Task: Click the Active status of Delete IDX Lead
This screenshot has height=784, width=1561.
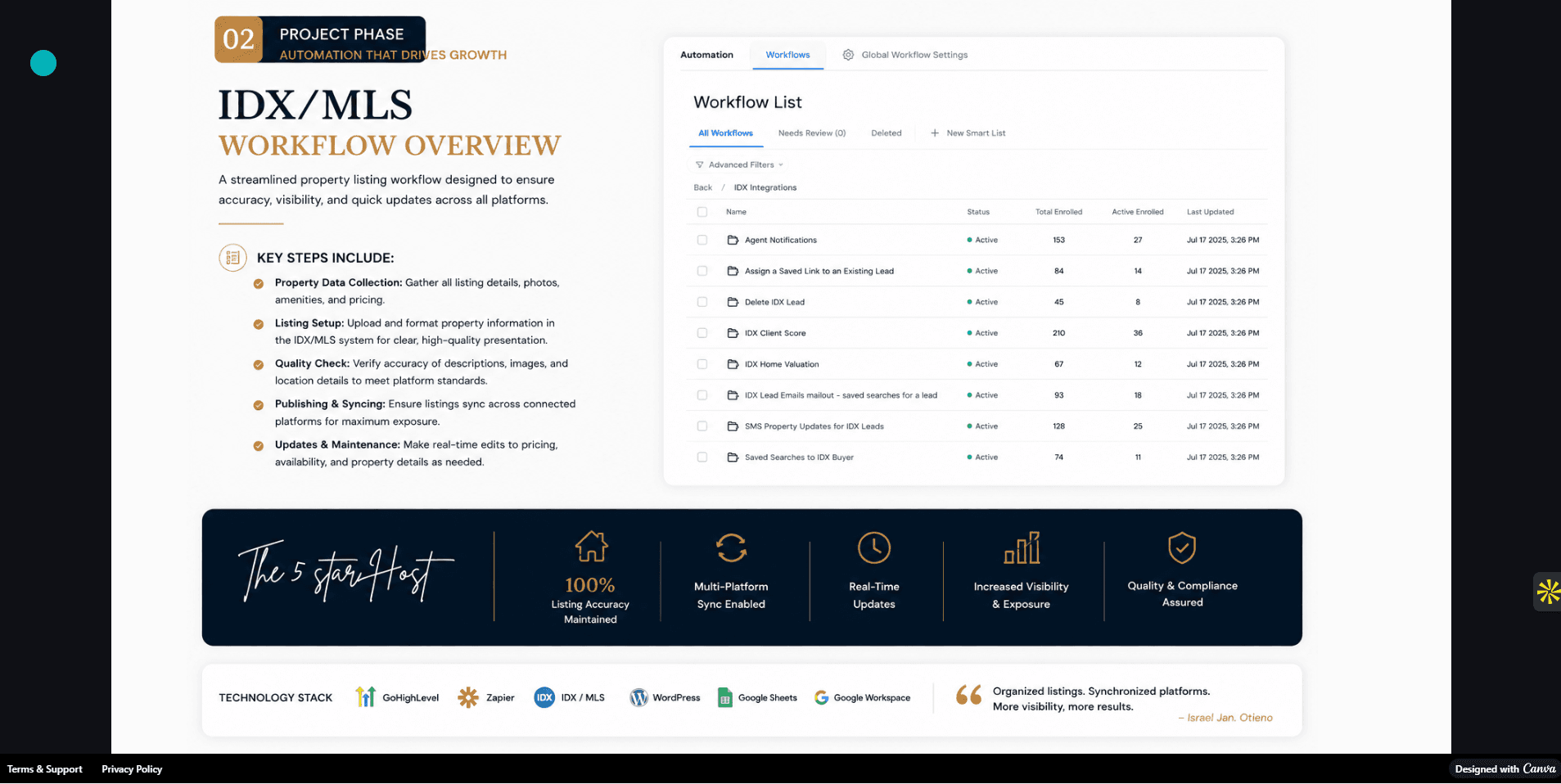Action: (x=982, y=302)
